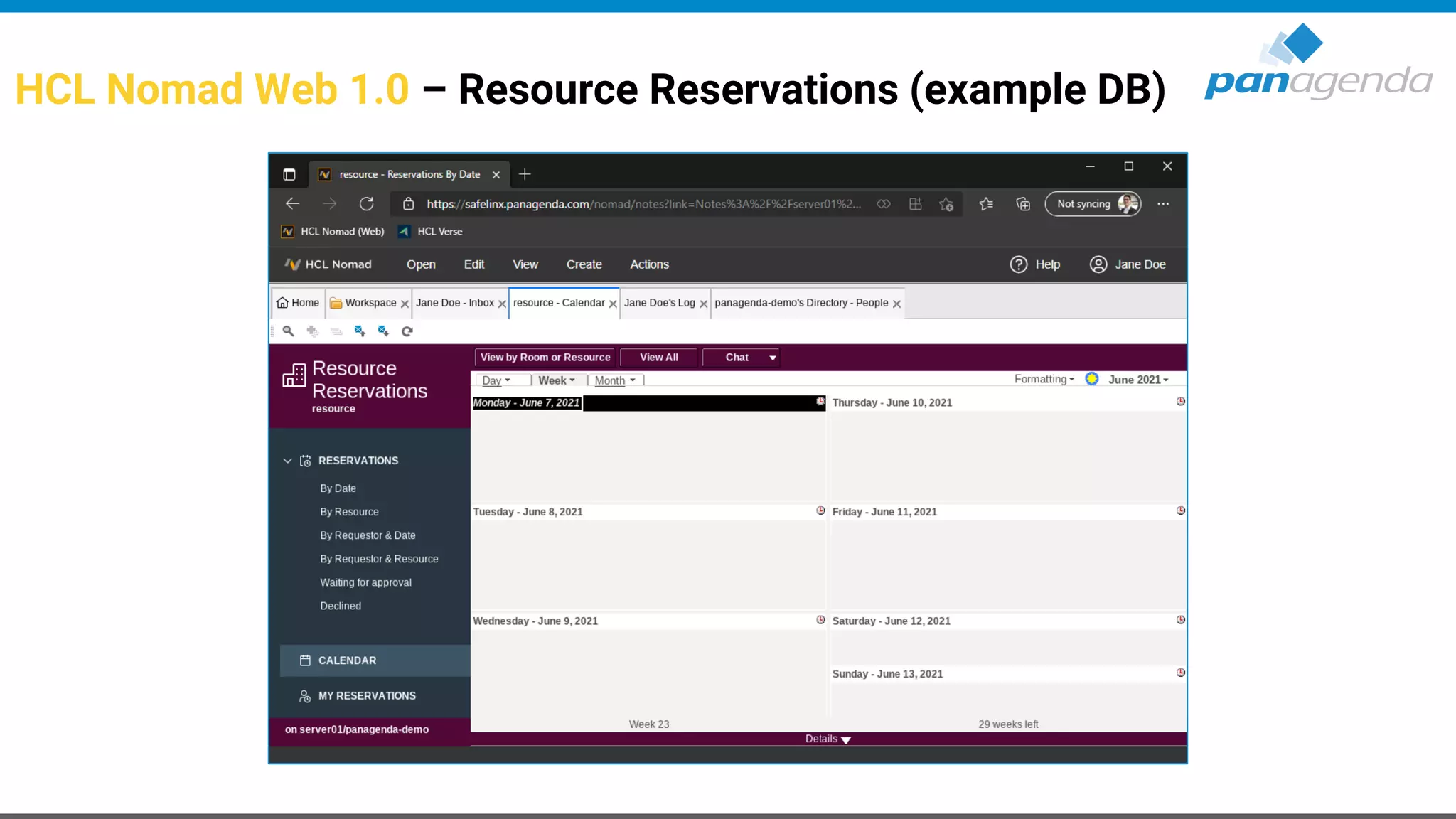Click the clock icon on Thursday June 10

click(1181, 402)
